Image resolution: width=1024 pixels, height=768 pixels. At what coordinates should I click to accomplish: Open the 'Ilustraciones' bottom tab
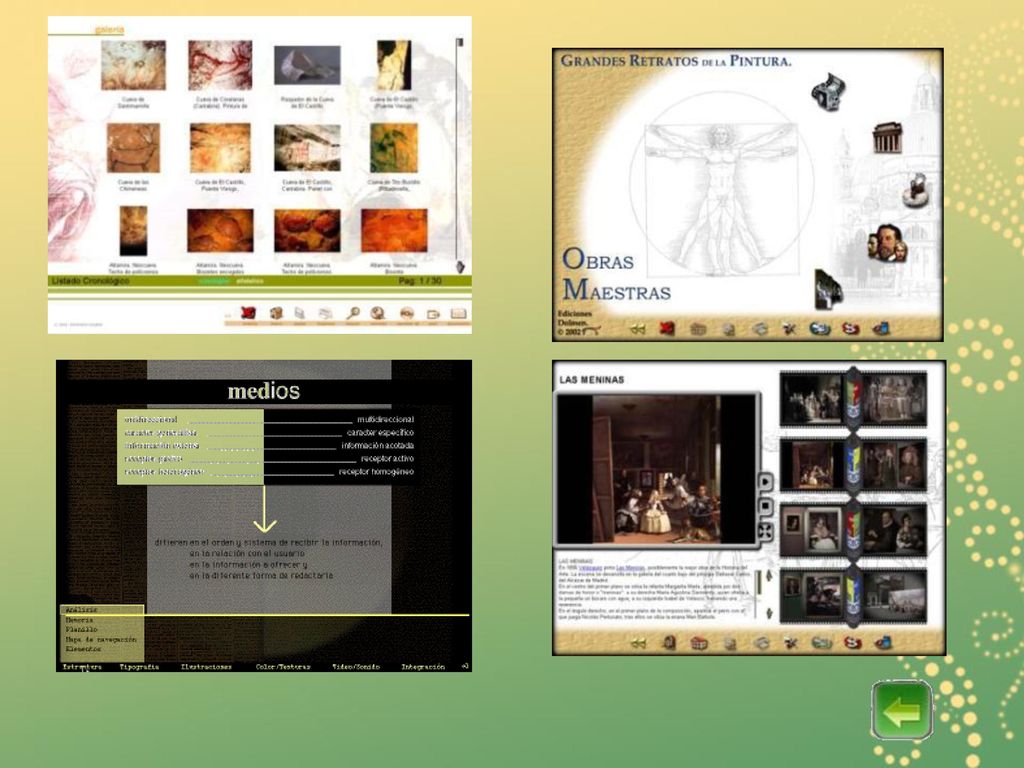point(206,667)
